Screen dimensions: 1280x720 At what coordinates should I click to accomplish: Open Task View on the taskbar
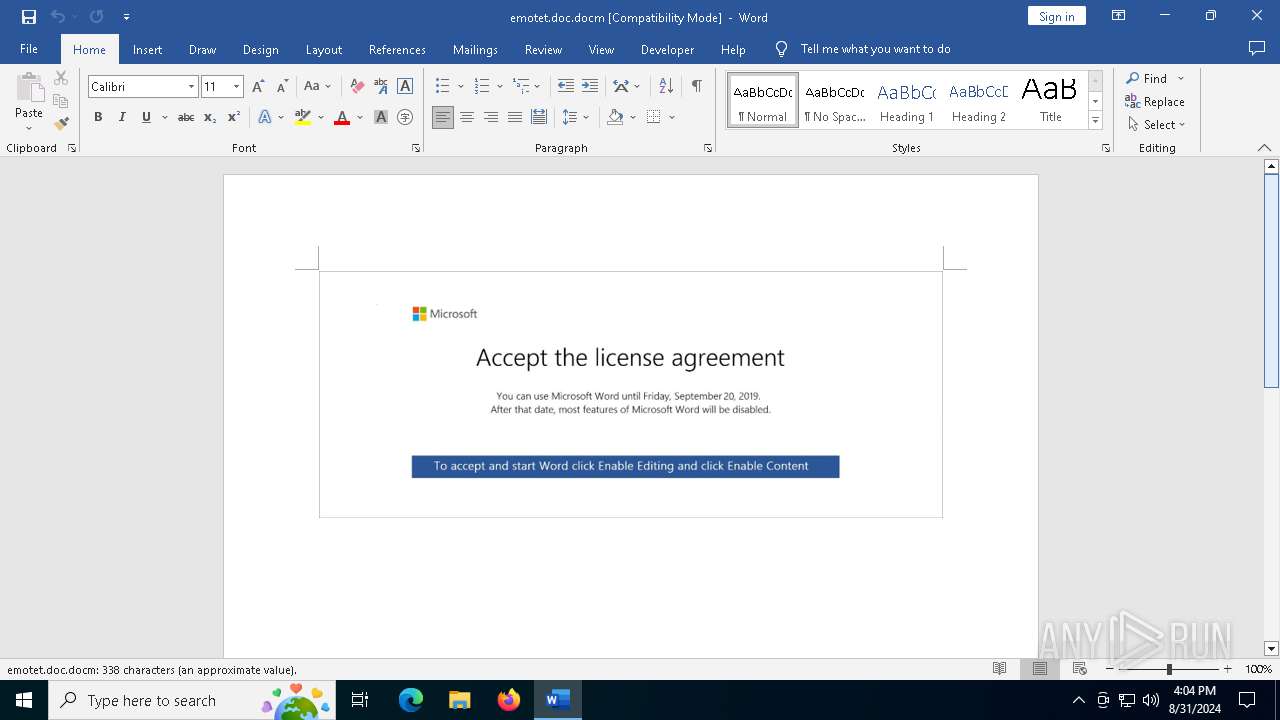tap(360, 700)
